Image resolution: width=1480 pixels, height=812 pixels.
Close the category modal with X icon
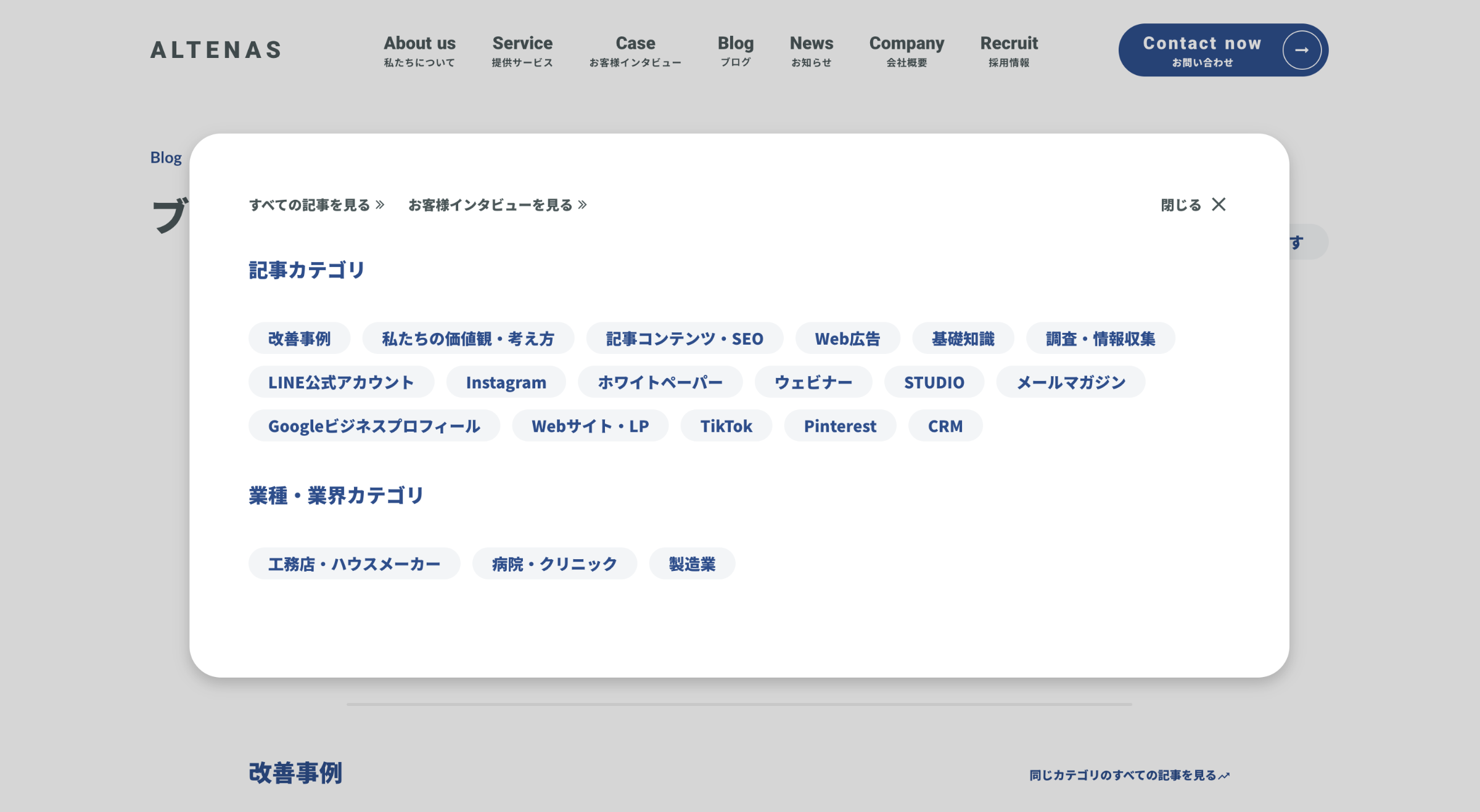[x=1219, y=204]
